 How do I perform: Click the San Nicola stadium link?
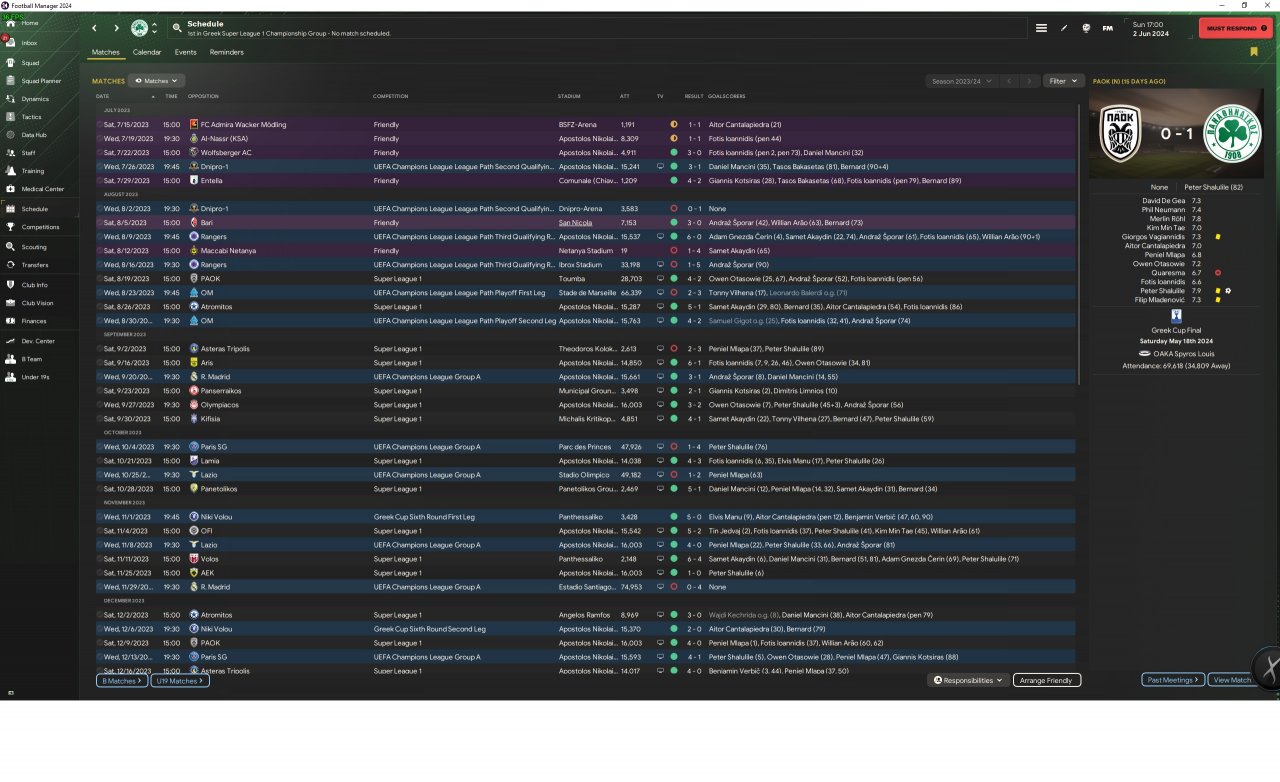(574, 223)
